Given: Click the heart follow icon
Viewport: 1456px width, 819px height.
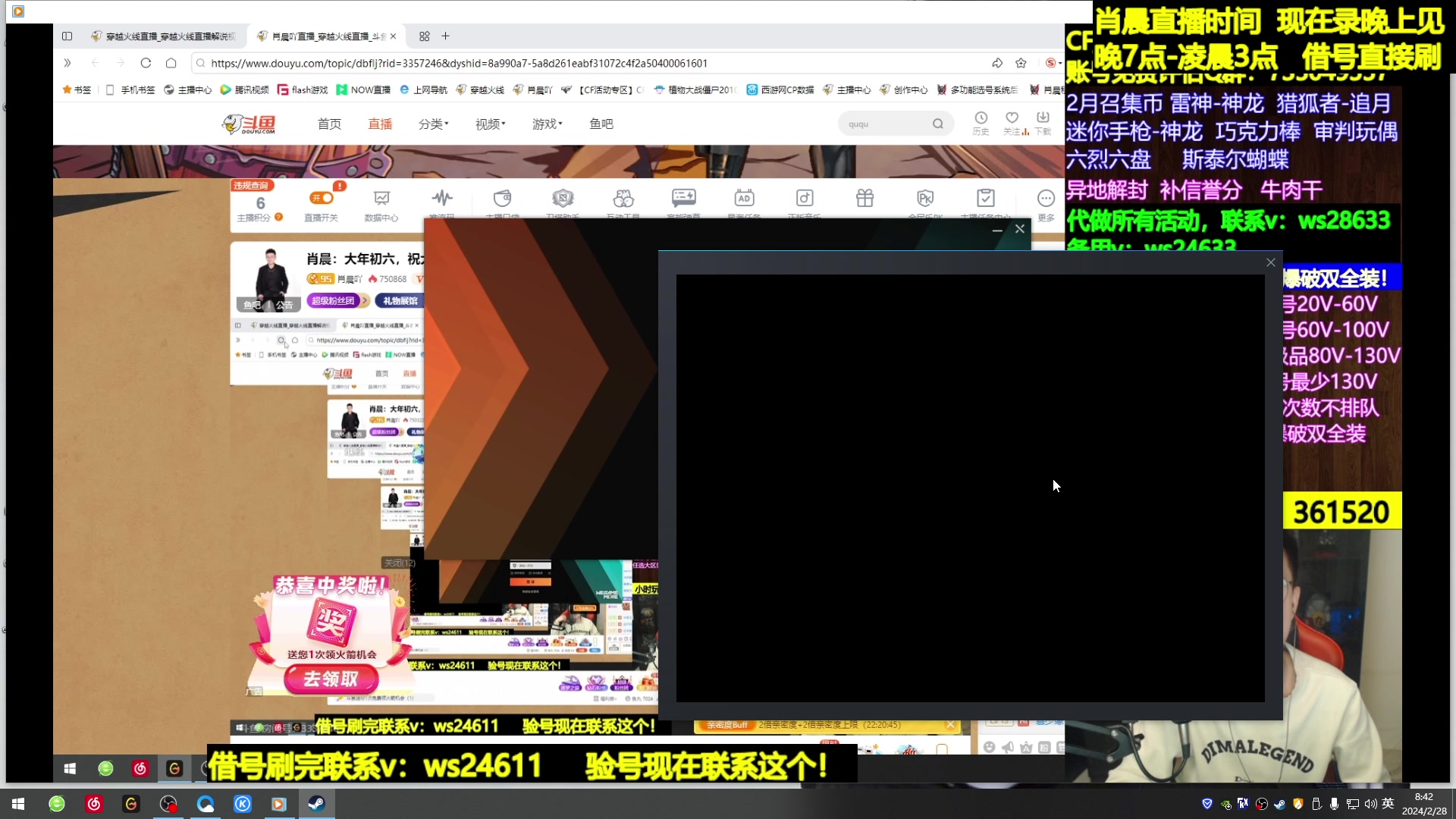Looking at the screenshot, I should [x=1012, y=118].
